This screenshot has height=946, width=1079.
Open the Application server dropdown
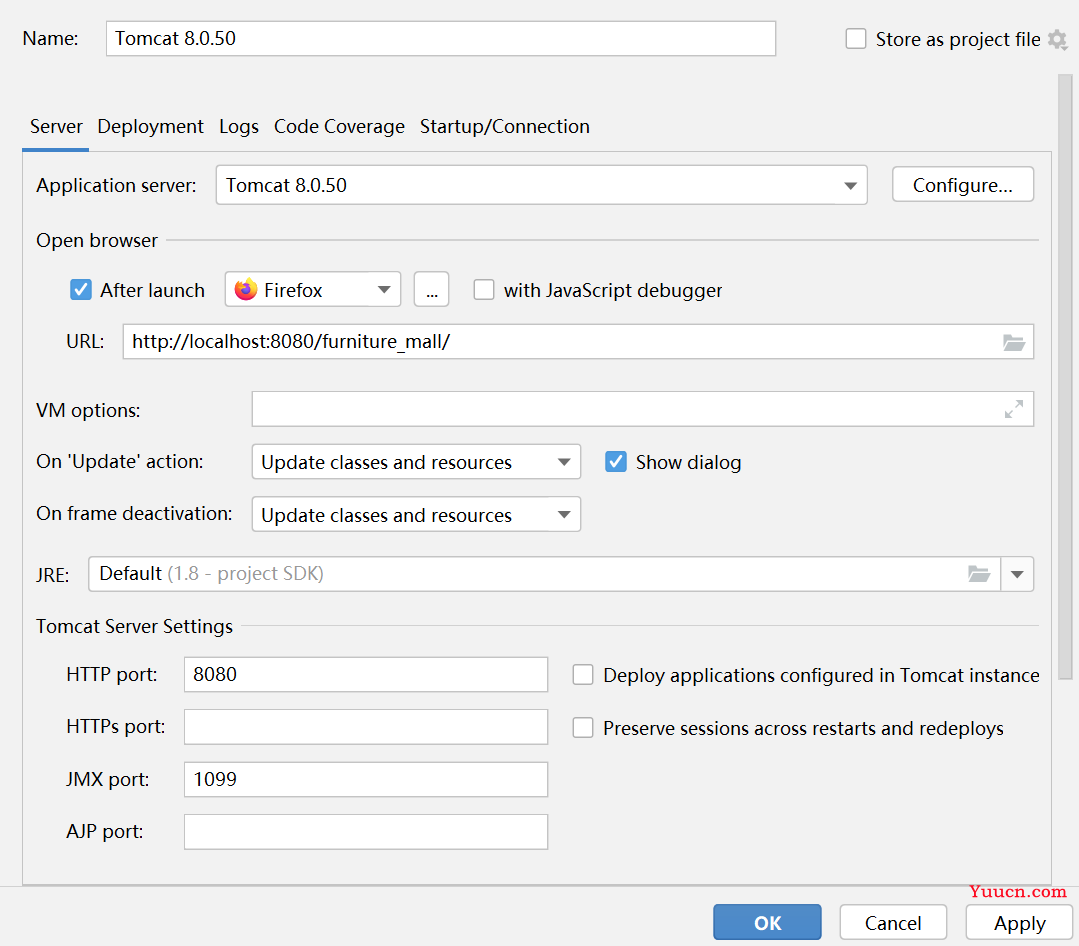[x=542, y=185]
